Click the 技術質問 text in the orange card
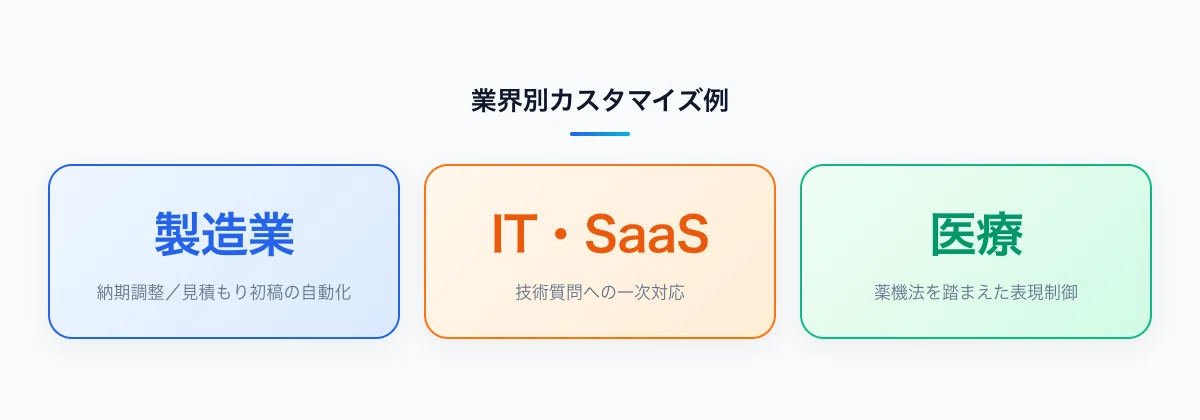 coord(549,294)
